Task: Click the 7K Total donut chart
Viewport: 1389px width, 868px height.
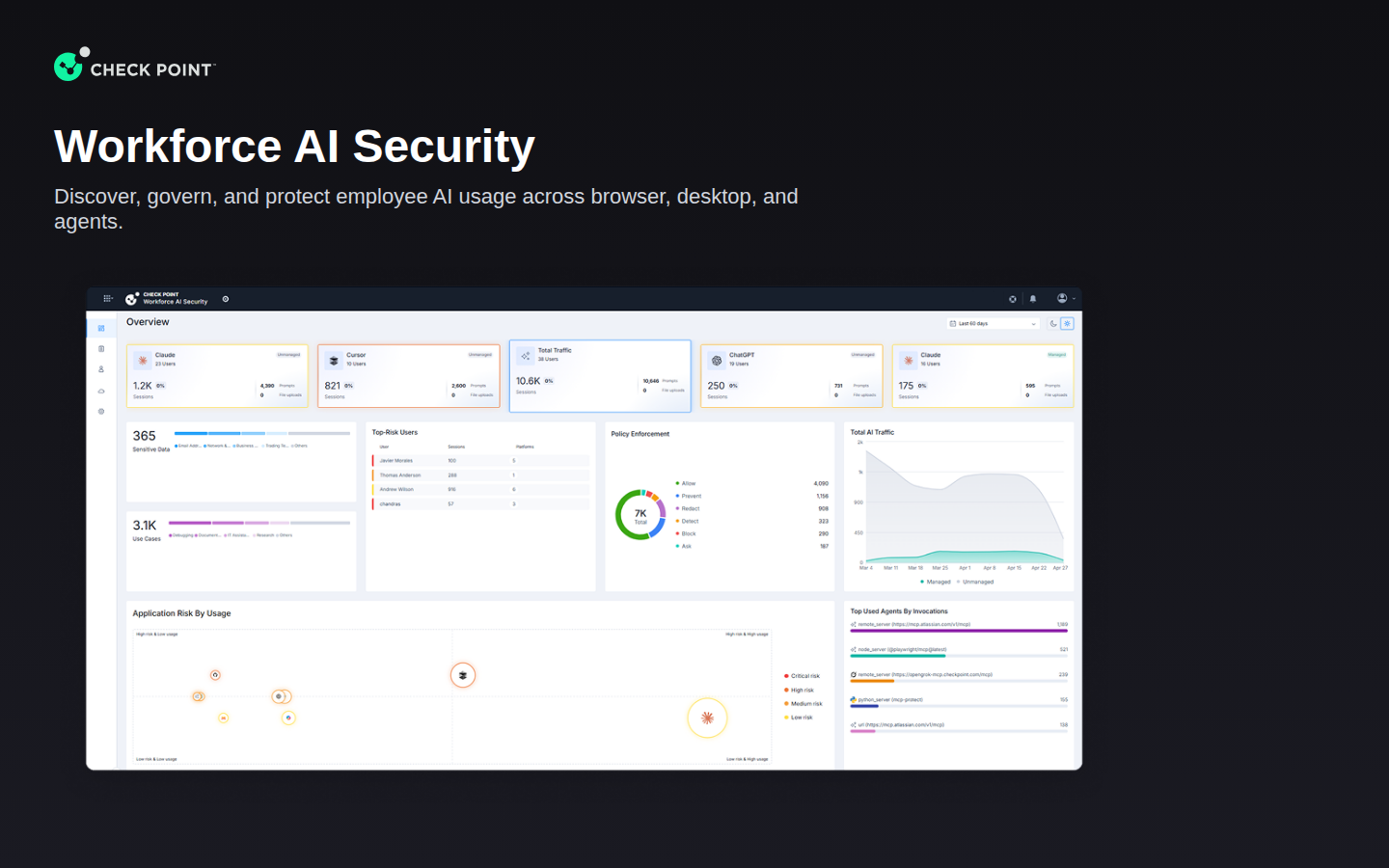Action: 640,515
